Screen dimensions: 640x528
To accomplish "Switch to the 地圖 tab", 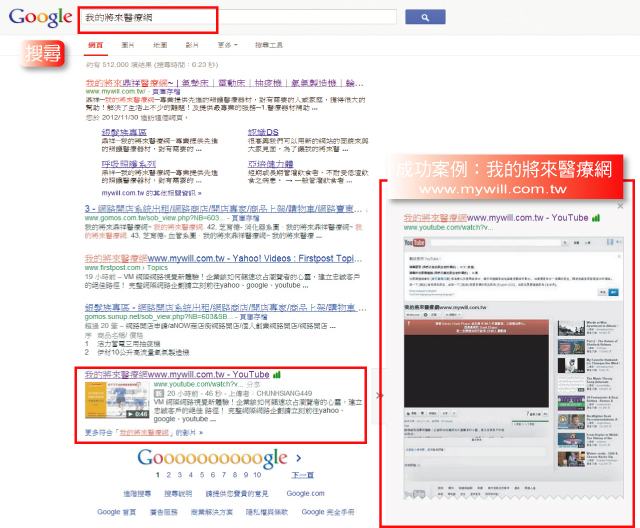I will point(160,45).
